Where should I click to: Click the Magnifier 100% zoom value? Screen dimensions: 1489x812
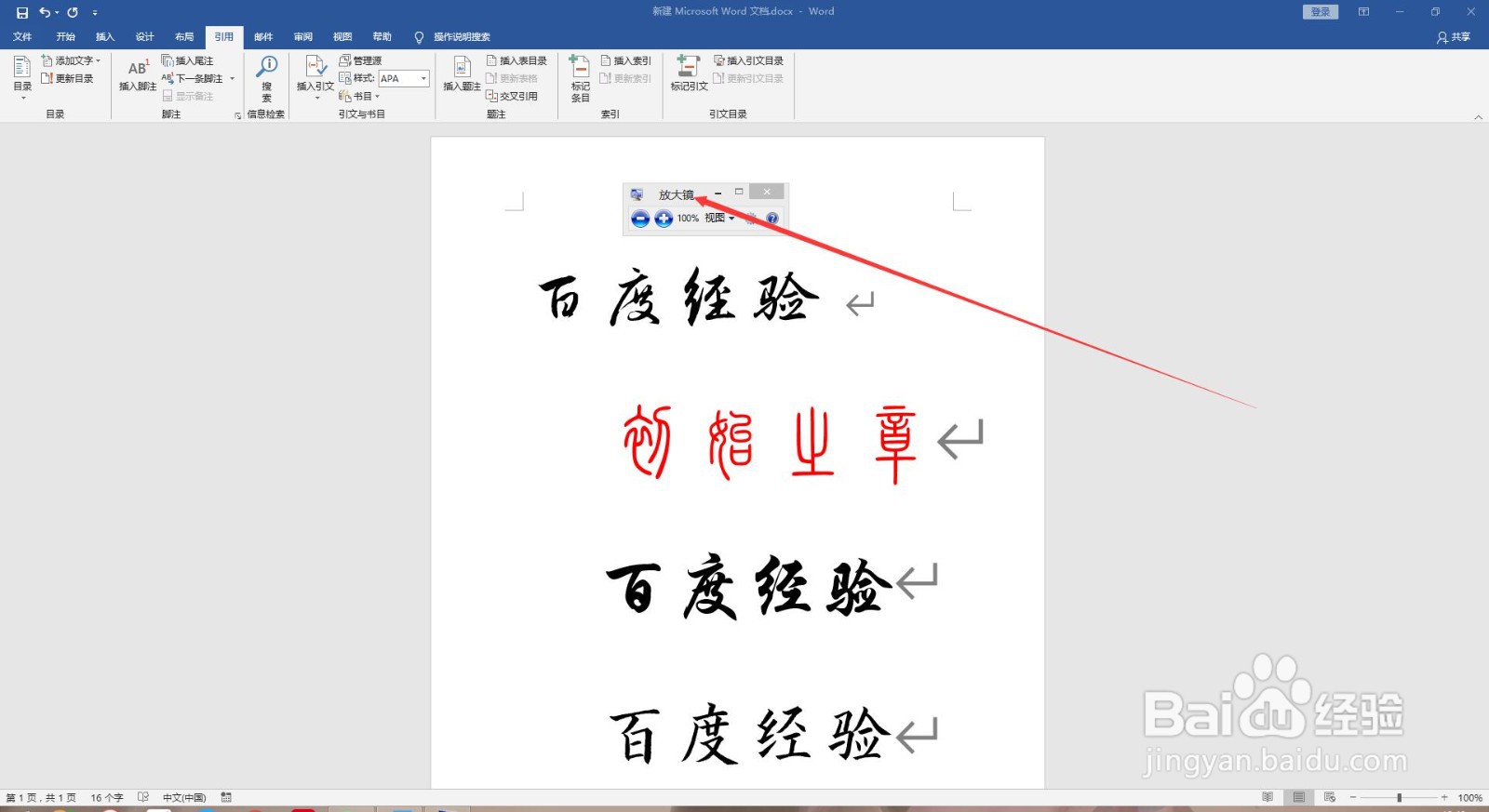pyautogui.click(x=688, y=219)
